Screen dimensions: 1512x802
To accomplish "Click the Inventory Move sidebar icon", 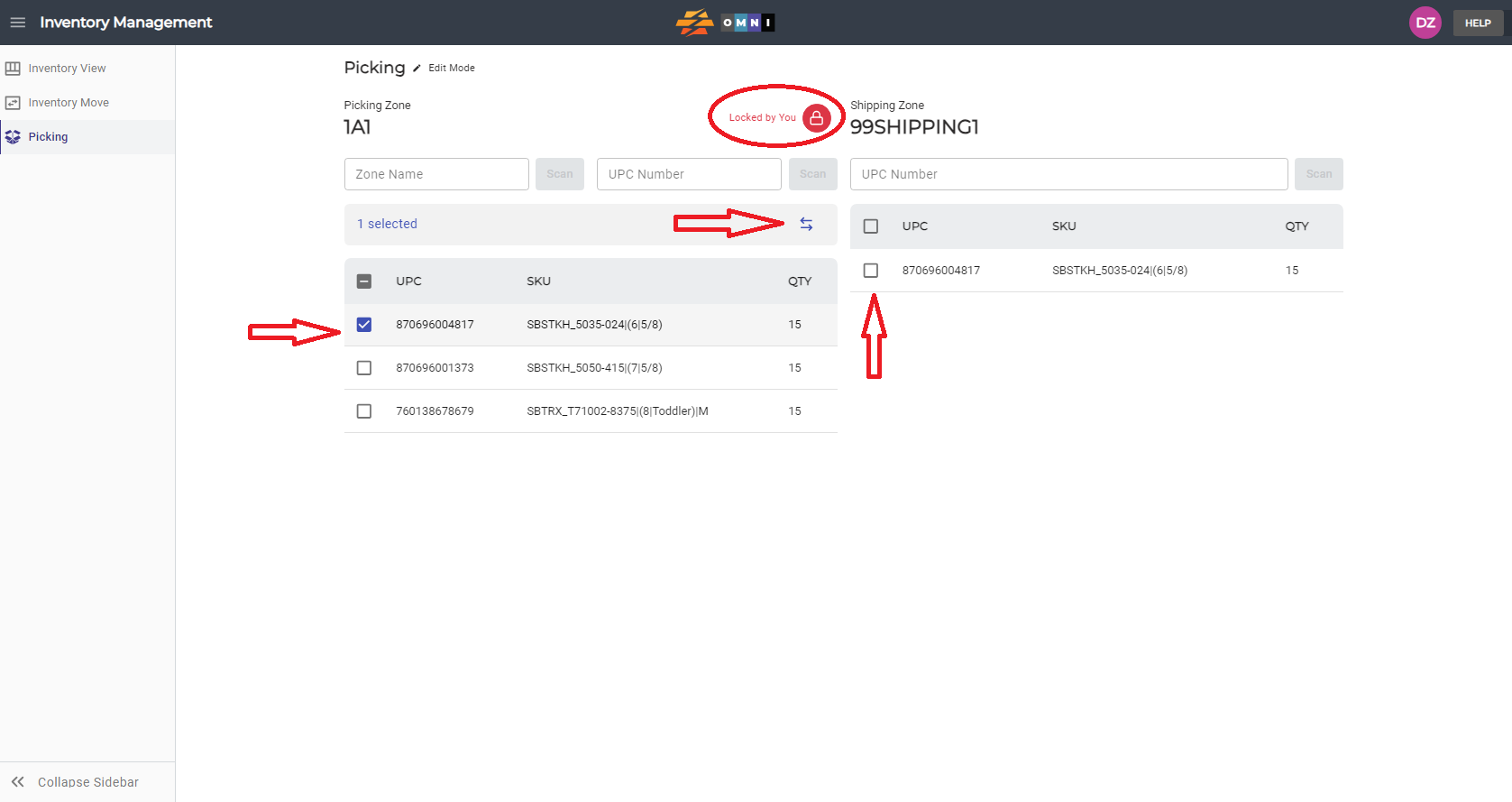I will 13,103.
